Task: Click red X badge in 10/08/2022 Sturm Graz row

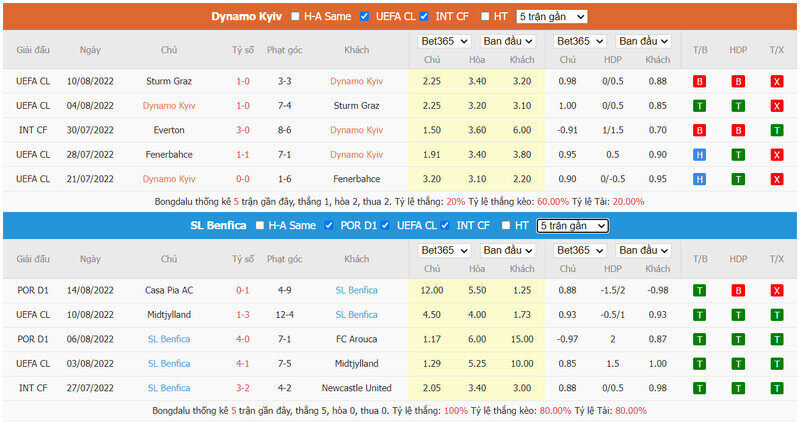Action: coord(777,82)
